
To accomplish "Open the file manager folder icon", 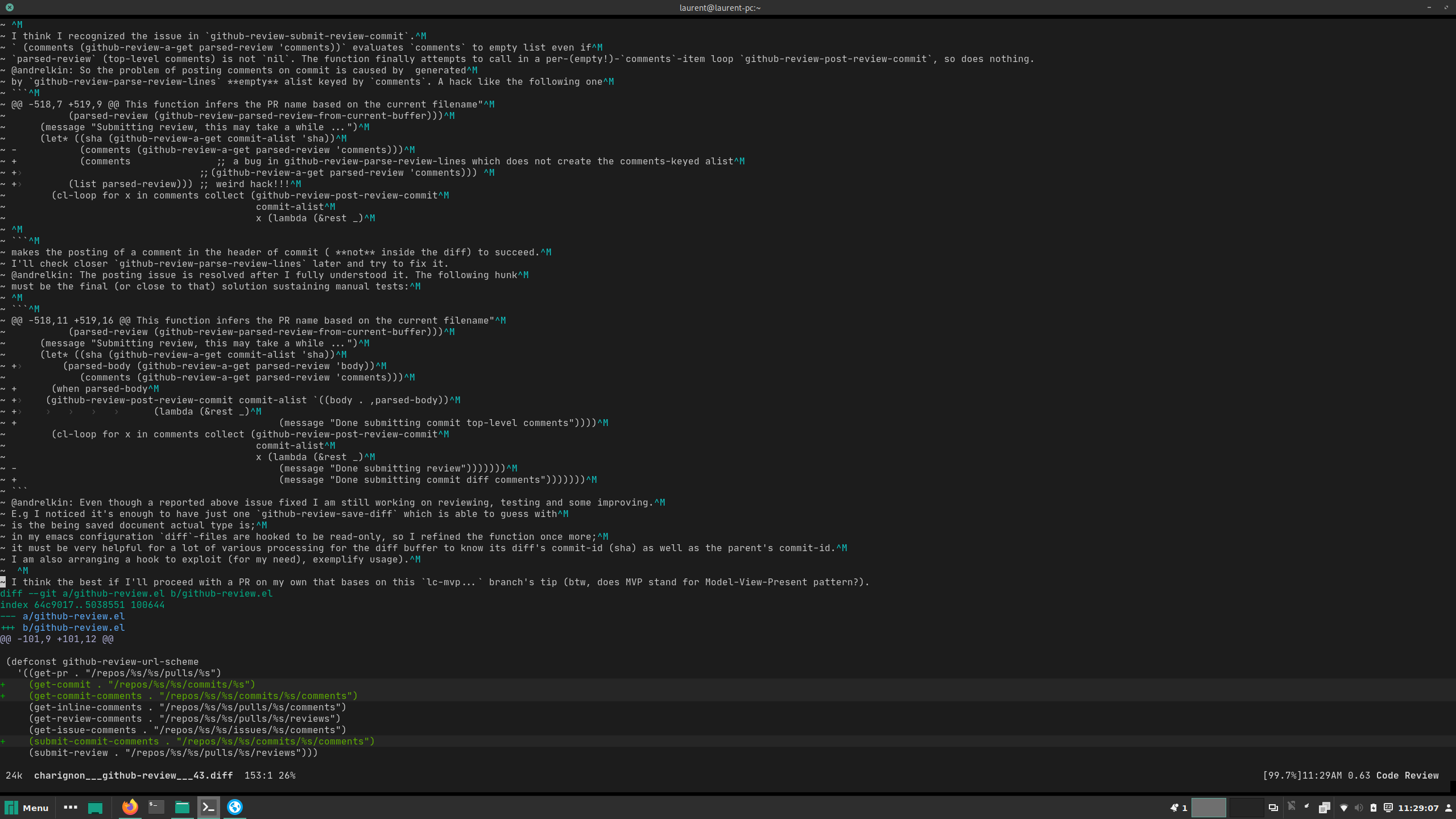I will pos(182,807).
